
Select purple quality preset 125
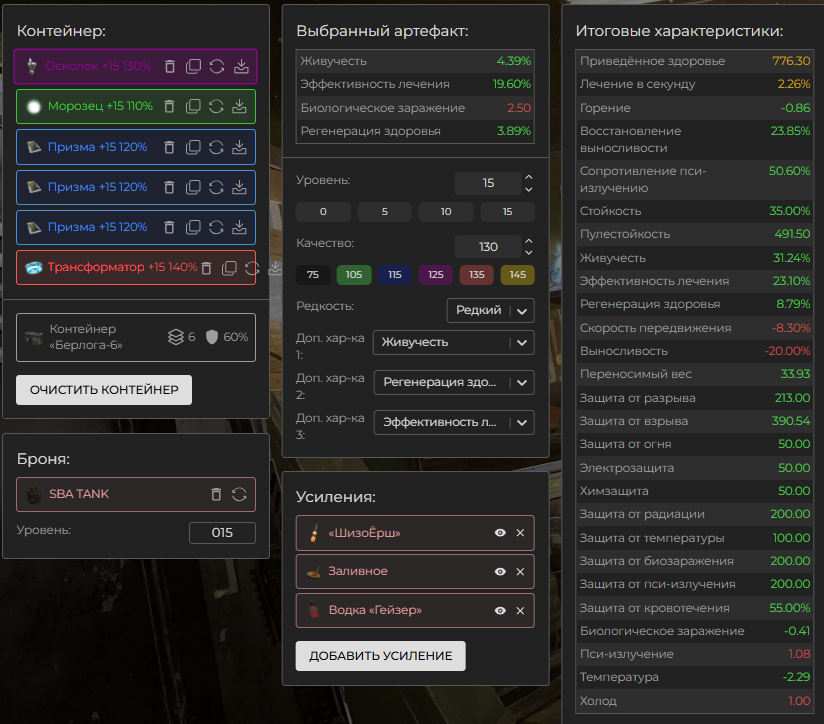[x=436, y=275]
